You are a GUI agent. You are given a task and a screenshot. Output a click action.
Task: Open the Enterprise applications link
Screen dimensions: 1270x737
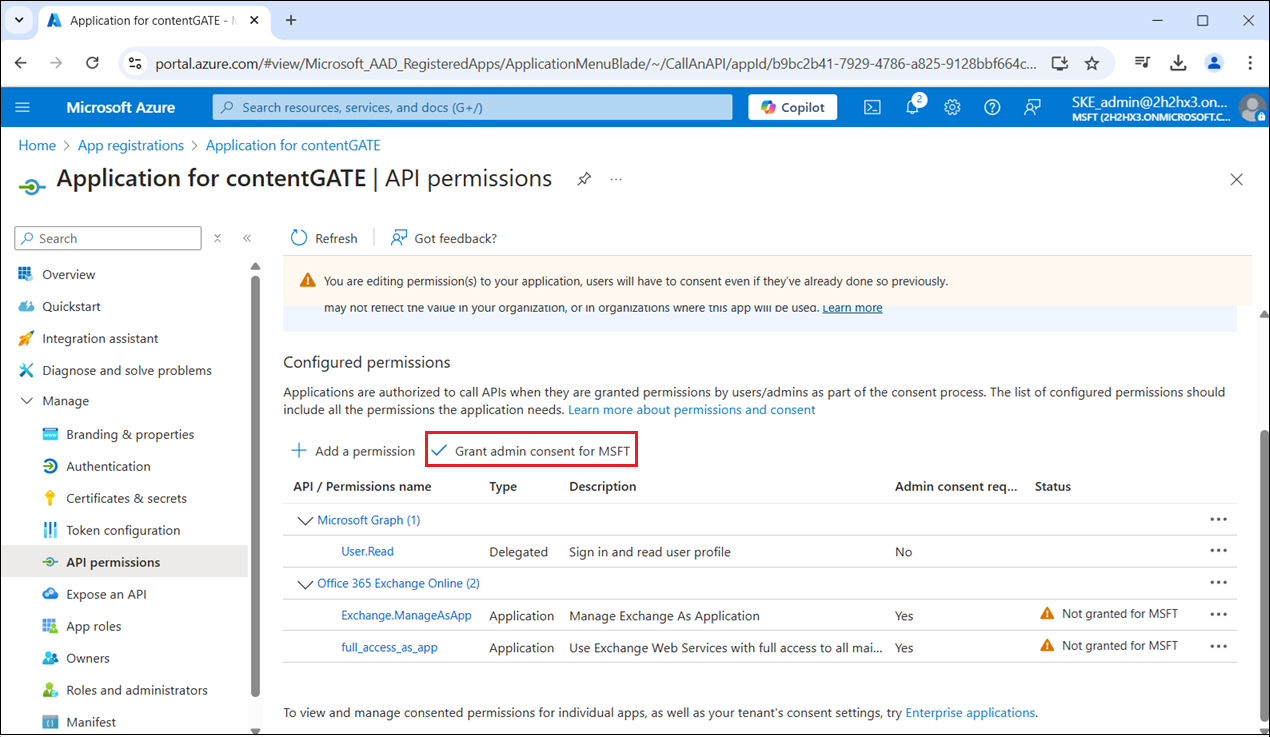969,713
